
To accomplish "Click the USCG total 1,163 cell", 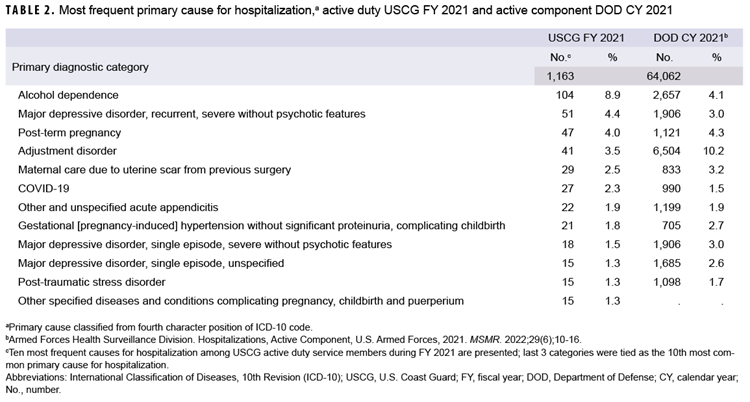I will (562, 76).
